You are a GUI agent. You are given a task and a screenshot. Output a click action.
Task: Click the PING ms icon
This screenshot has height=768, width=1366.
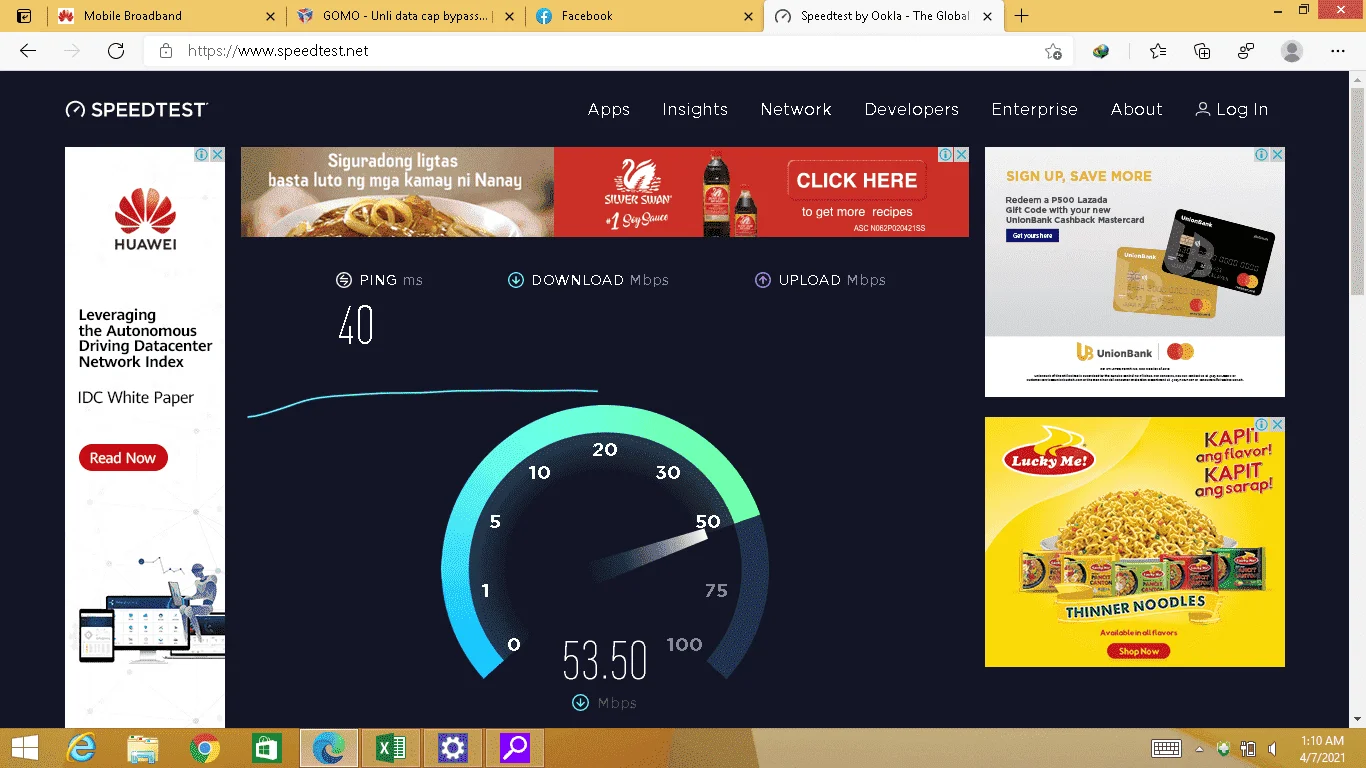[344, 280]
